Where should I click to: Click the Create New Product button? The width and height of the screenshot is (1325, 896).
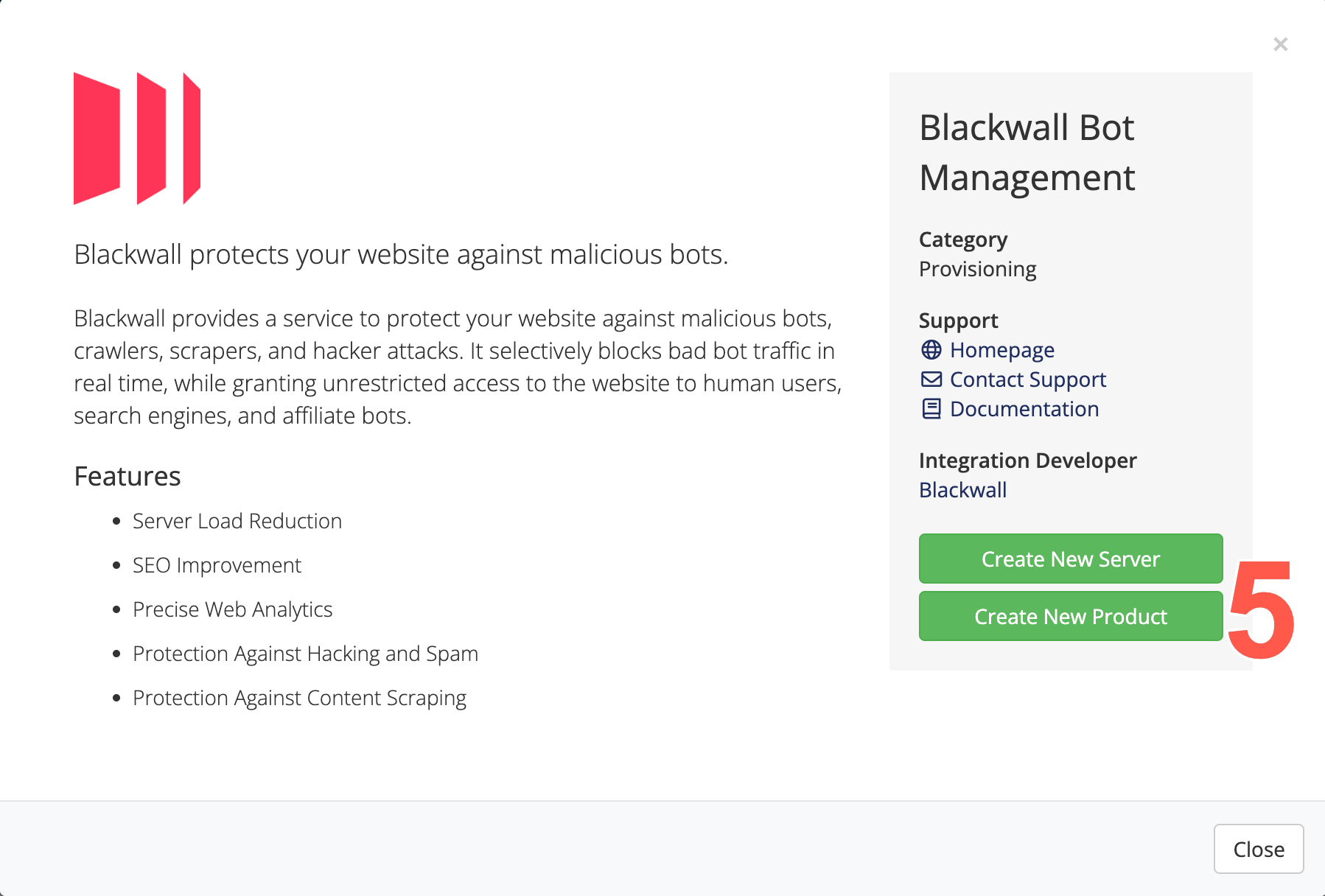pyautogui.click(x=1071, y=616)
